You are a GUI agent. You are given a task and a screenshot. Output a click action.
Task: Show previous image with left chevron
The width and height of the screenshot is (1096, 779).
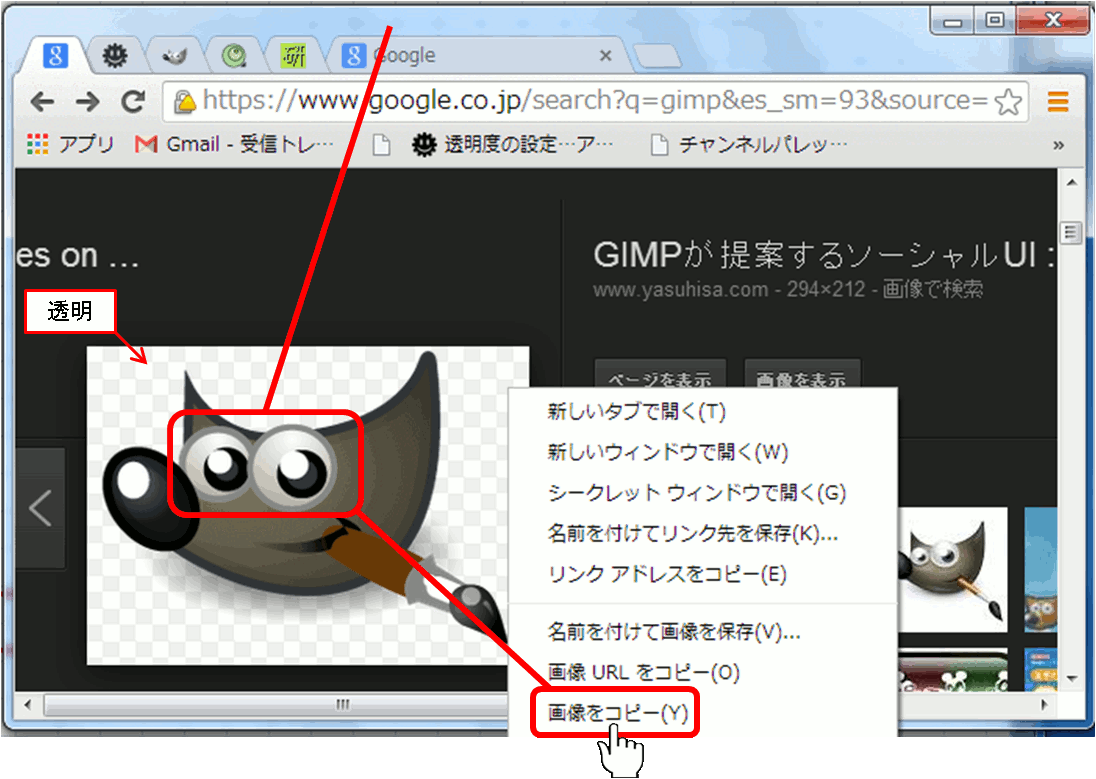click(x=40, y=508)
